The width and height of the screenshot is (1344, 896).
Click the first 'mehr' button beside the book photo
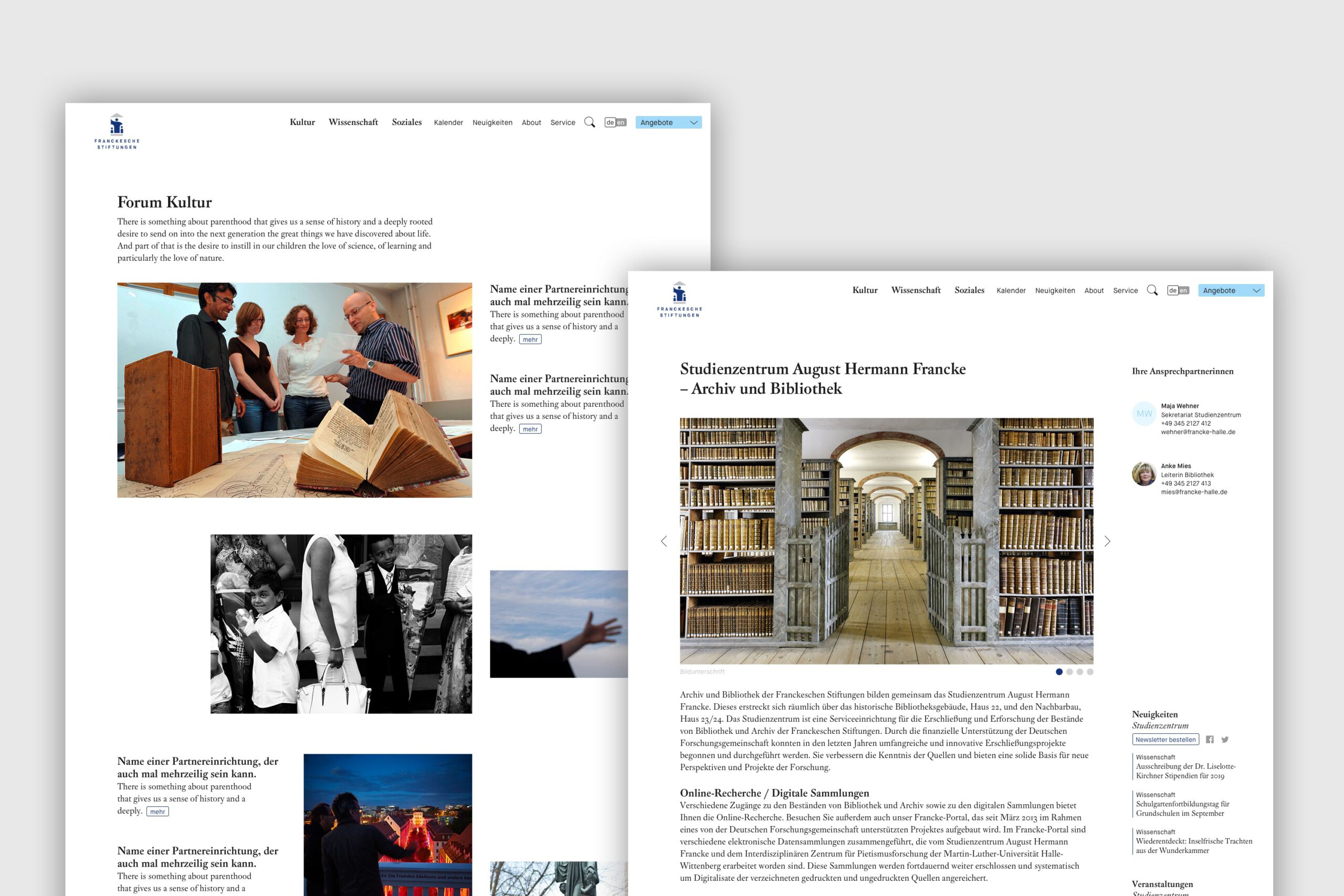click(x=530, y=340)
